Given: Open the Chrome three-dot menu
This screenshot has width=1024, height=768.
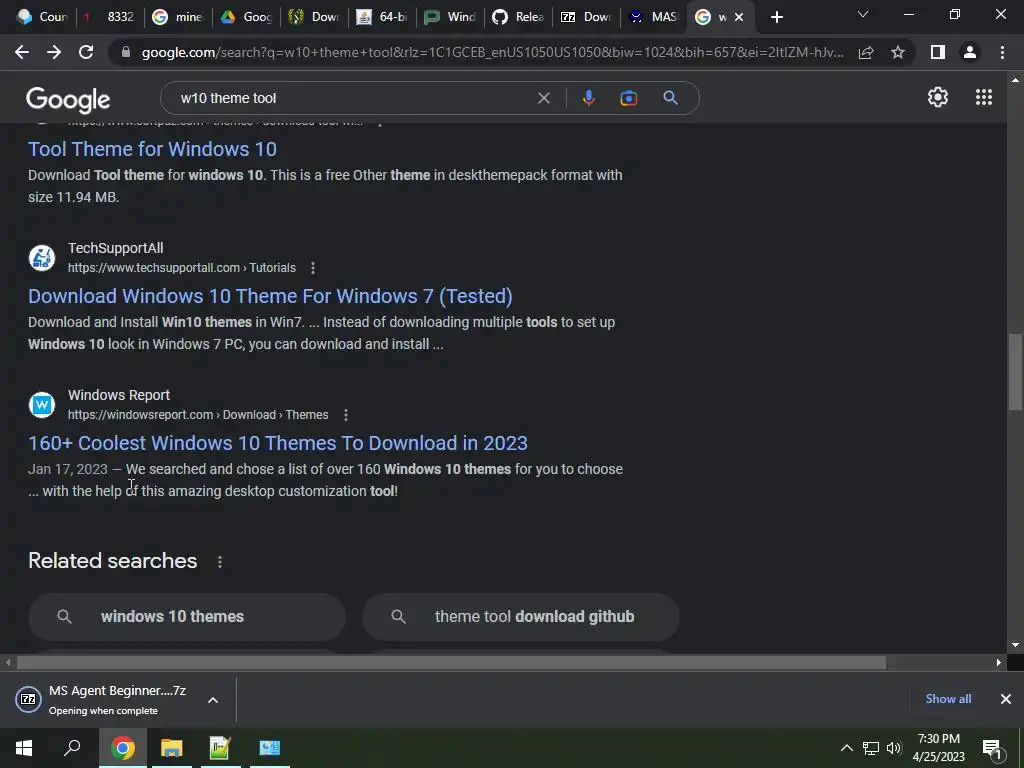Looking at the screenshot, I should [x=1002, y=52].
